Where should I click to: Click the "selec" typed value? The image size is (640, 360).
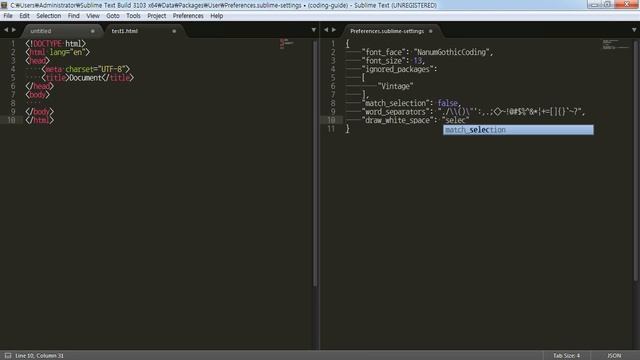click(455, 120)
